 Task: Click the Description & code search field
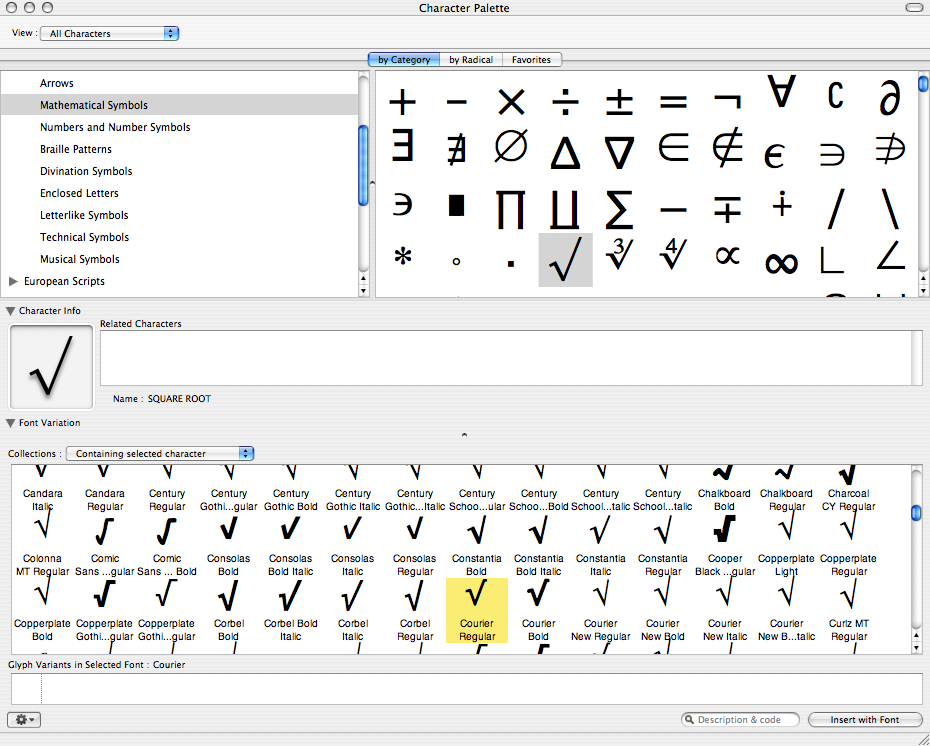point(740,719)
